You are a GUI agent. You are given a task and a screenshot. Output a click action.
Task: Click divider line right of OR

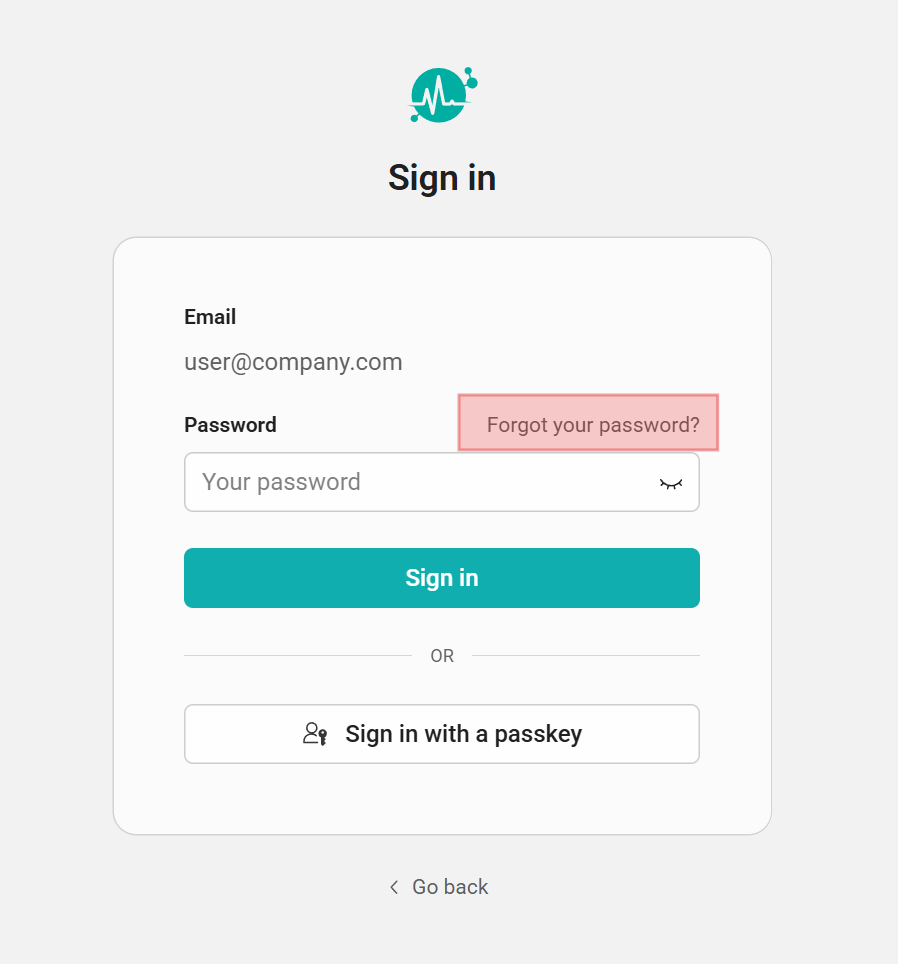pos(585,656)
